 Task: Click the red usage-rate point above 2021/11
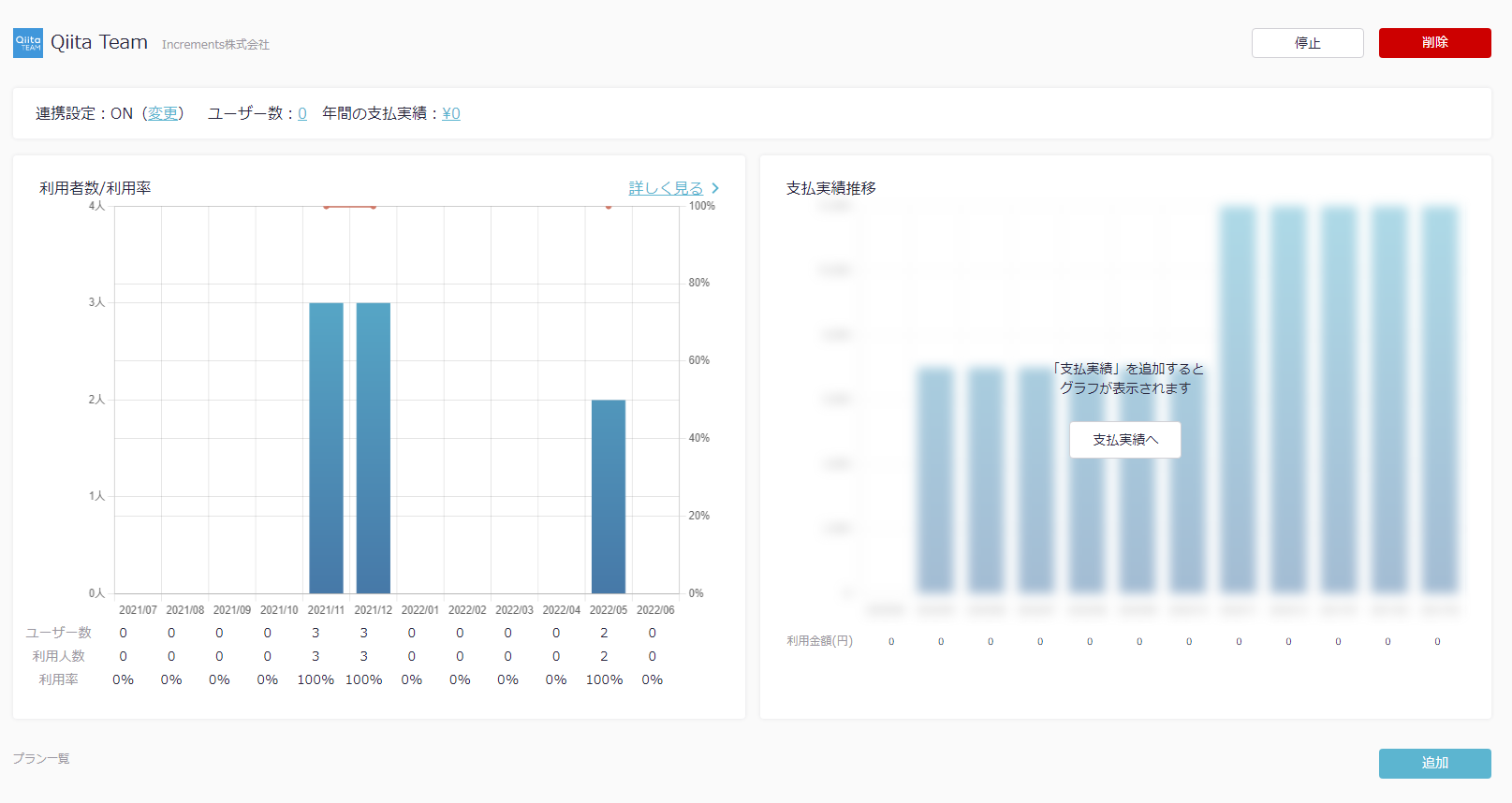coord(326,207)
